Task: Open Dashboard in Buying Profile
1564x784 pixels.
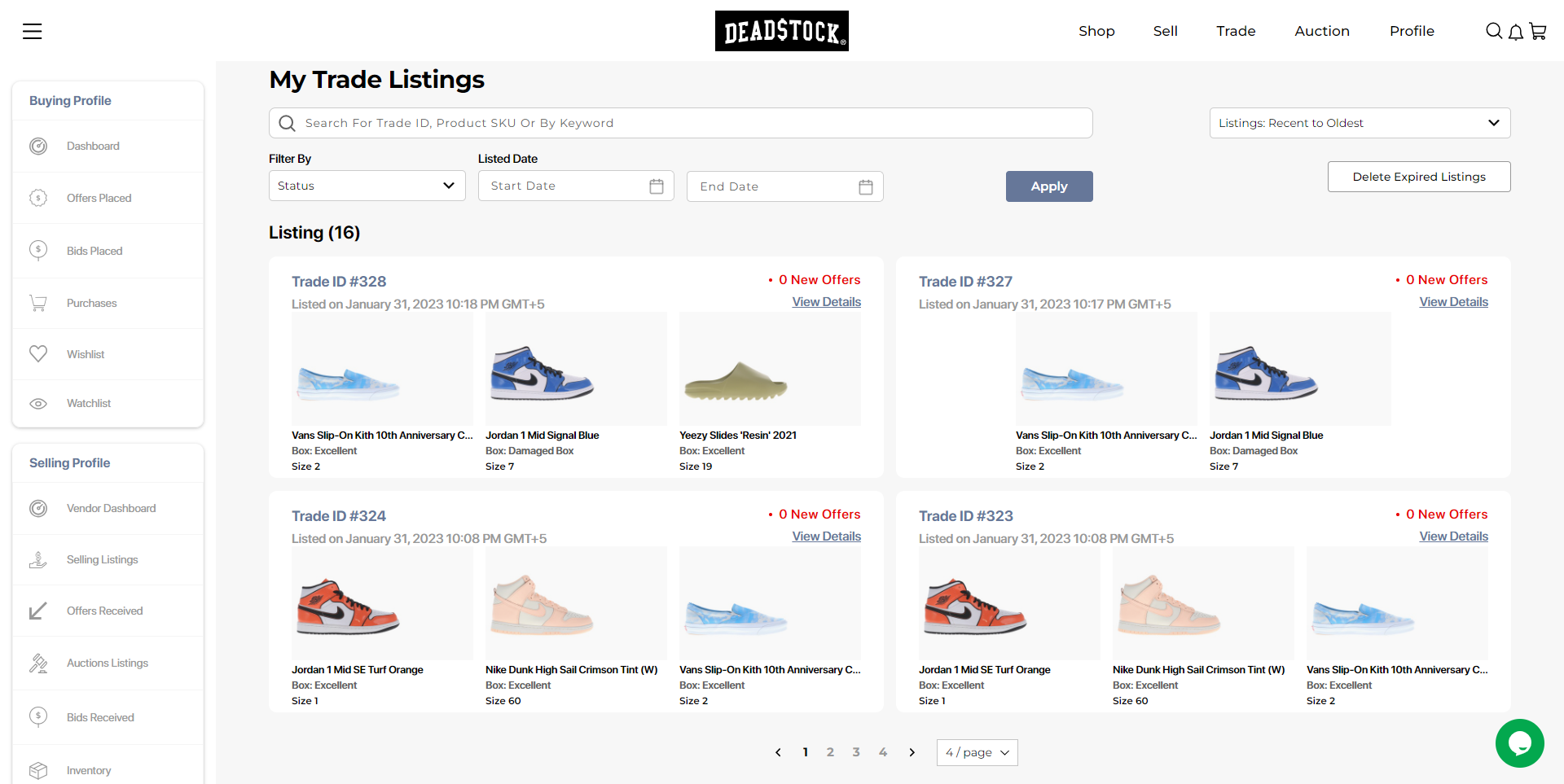Action: (x=108, y=146)
